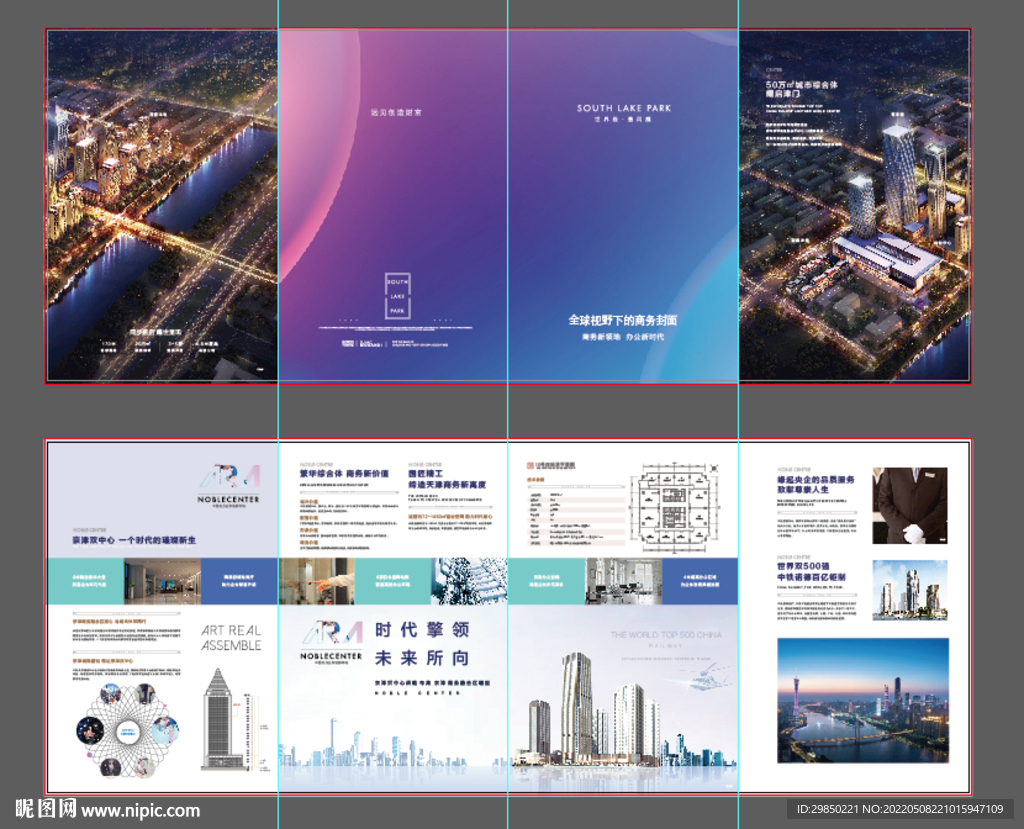Viewport: 1024px width, 829px height.
Task: Click the three-tower daytime rendering thumbnail
Action: pyautogui.click(x=910, y=590)
